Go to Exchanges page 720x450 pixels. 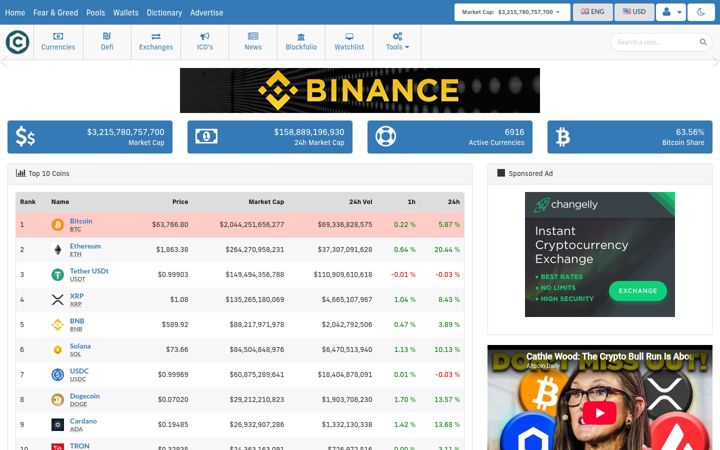click(x=156, y=42)
